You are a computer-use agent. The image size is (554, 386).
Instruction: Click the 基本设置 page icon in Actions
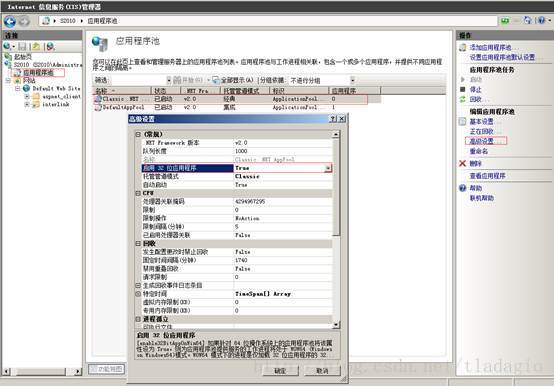(462, 121)
